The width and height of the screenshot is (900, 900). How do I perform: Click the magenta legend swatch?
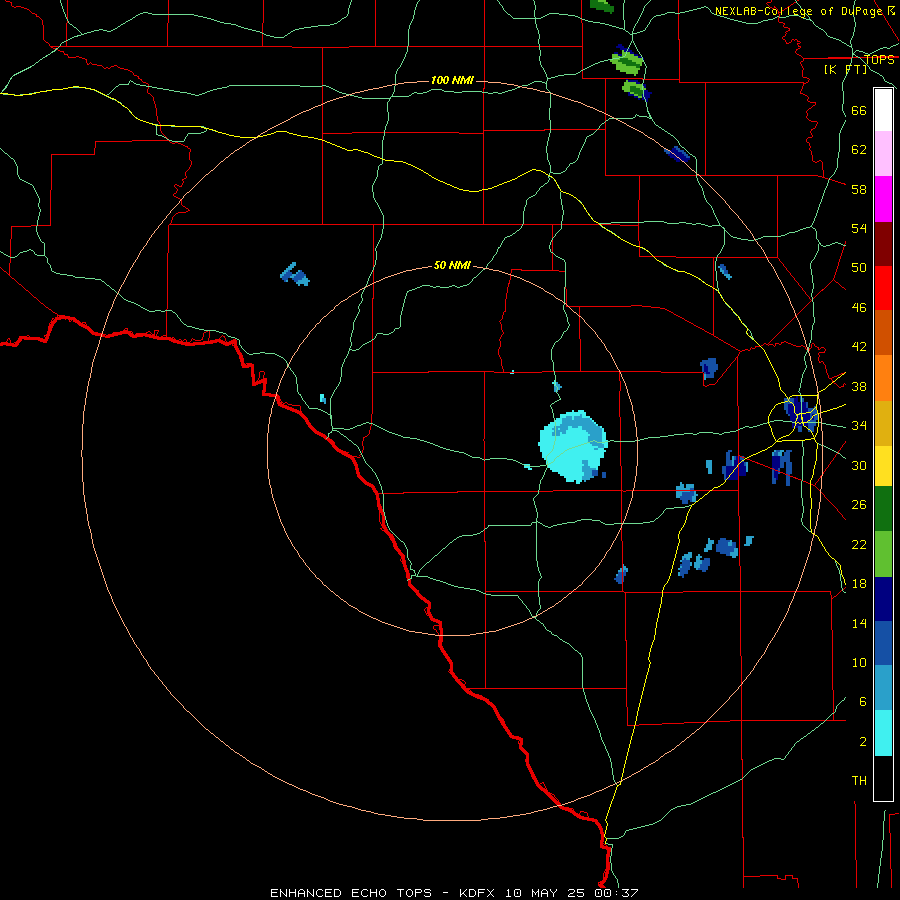tap(883, 199)
